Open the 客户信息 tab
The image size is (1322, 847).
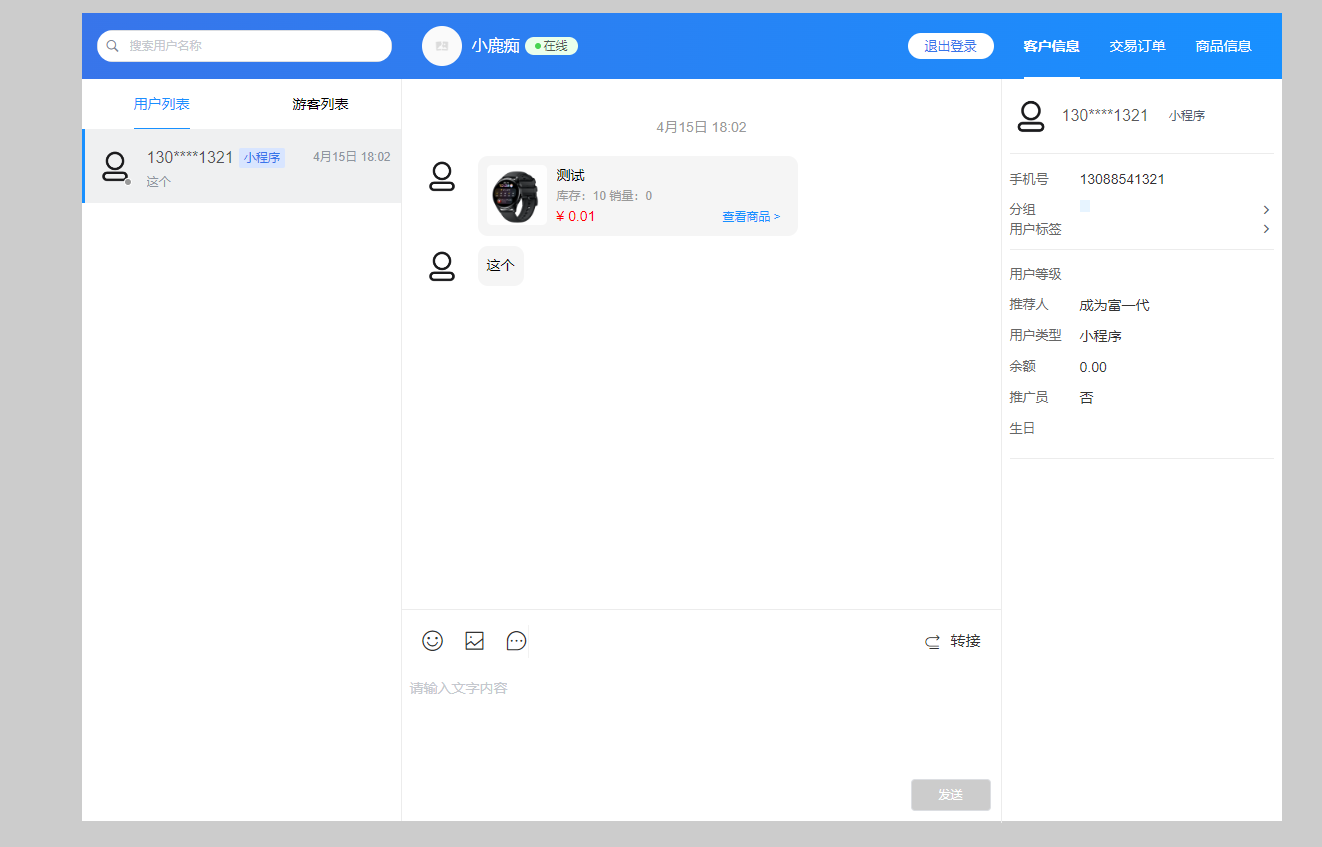click(x=1051, y=46)
